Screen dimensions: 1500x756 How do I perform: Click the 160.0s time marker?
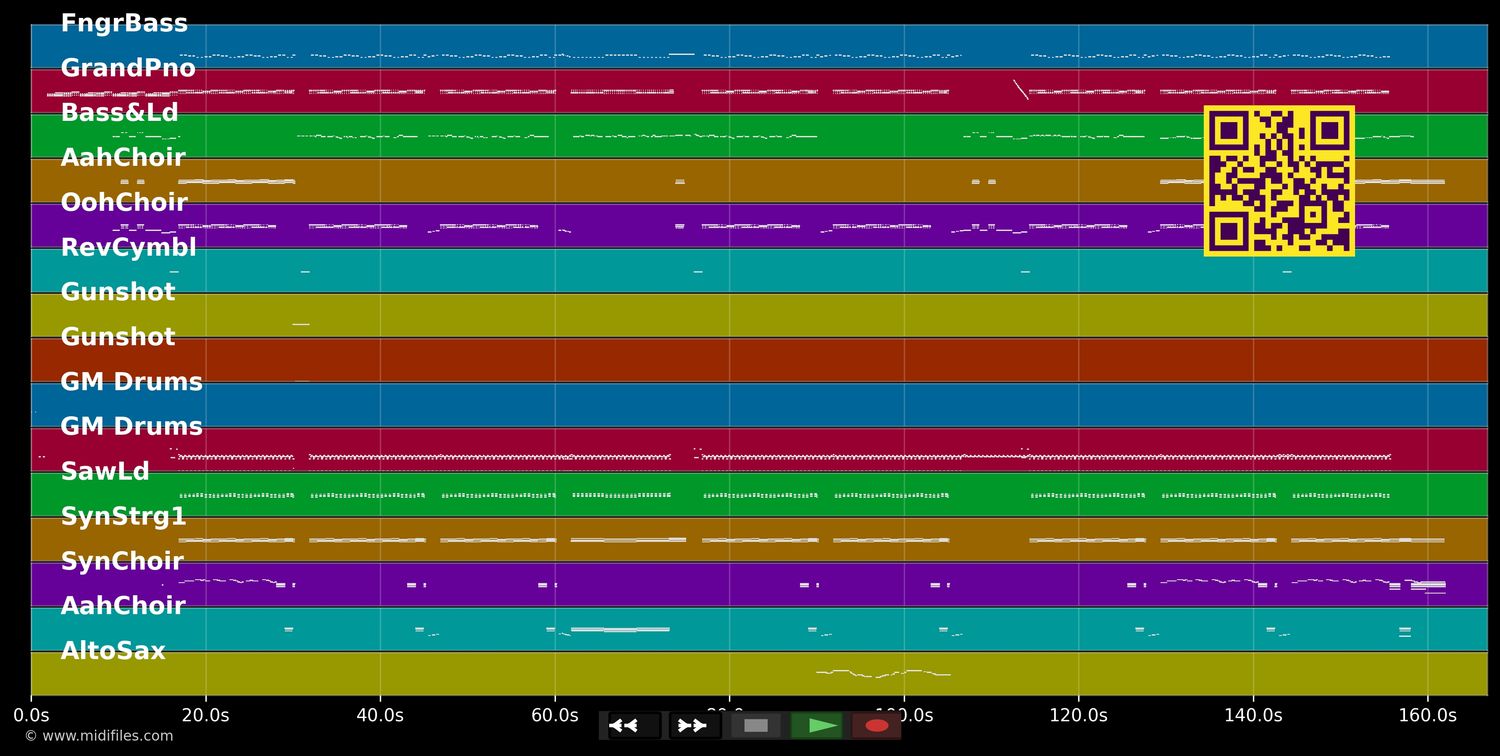coord(1427,716)
